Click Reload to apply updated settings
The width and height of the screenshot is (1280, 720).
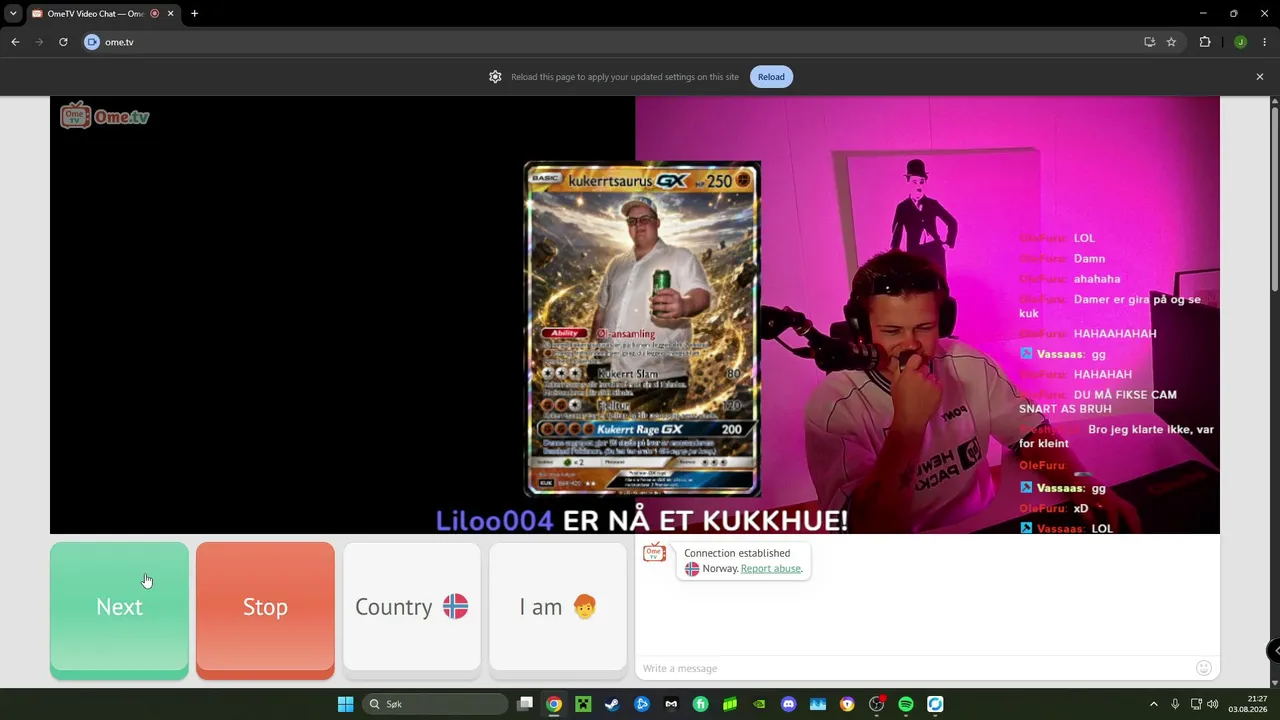tap(771, 77)
